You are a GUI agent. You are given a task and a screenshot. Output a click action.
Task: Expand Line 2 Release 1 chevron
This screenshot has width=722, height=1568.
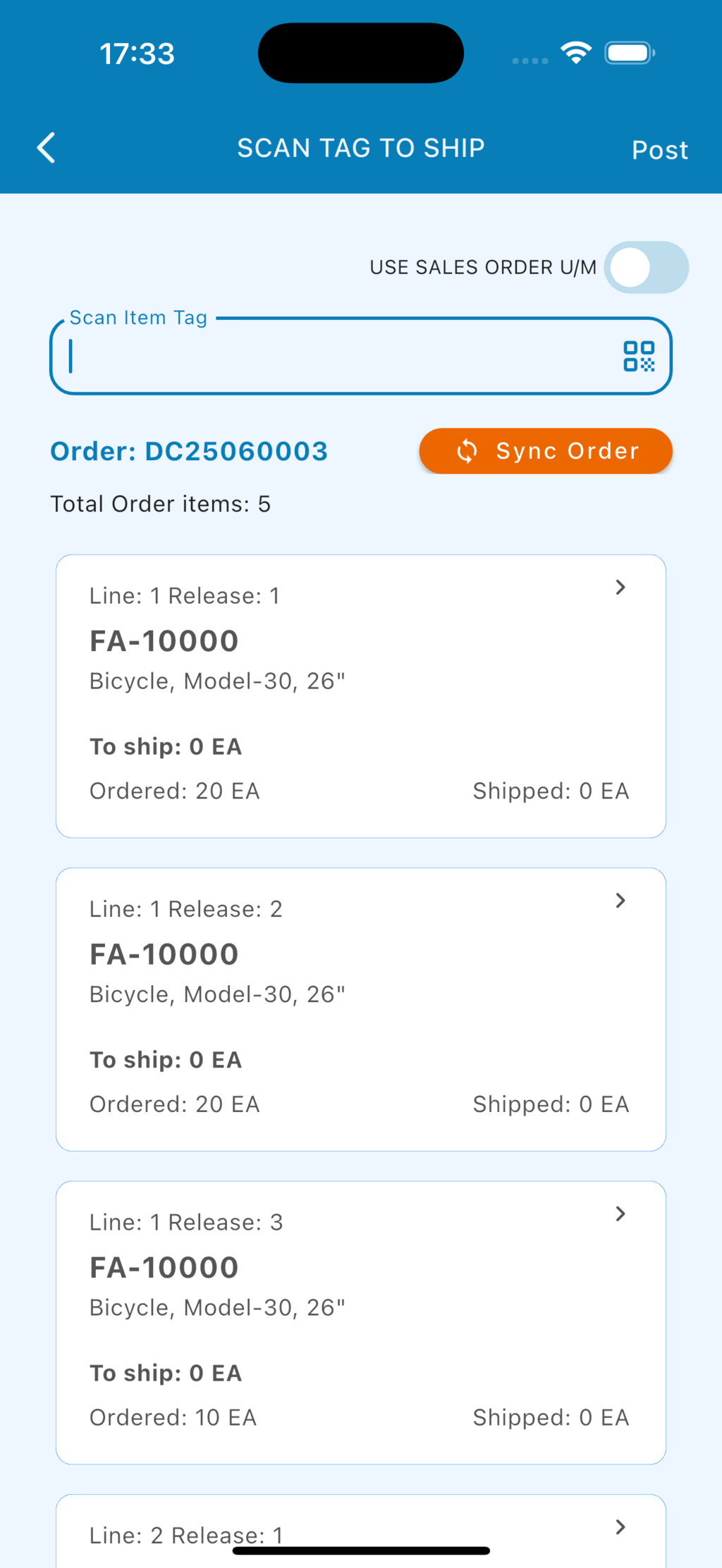click(x=620, y=1527)
